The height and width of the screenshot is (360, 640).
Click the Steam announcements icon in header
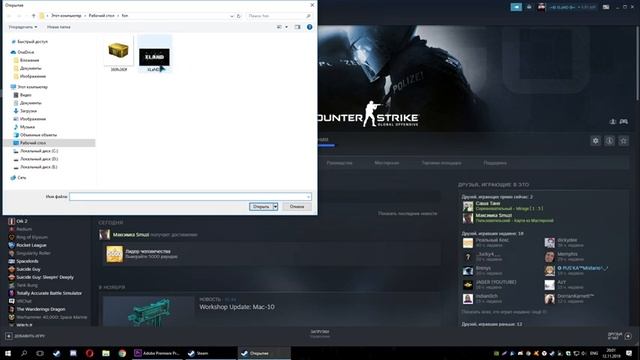[516, 7]
